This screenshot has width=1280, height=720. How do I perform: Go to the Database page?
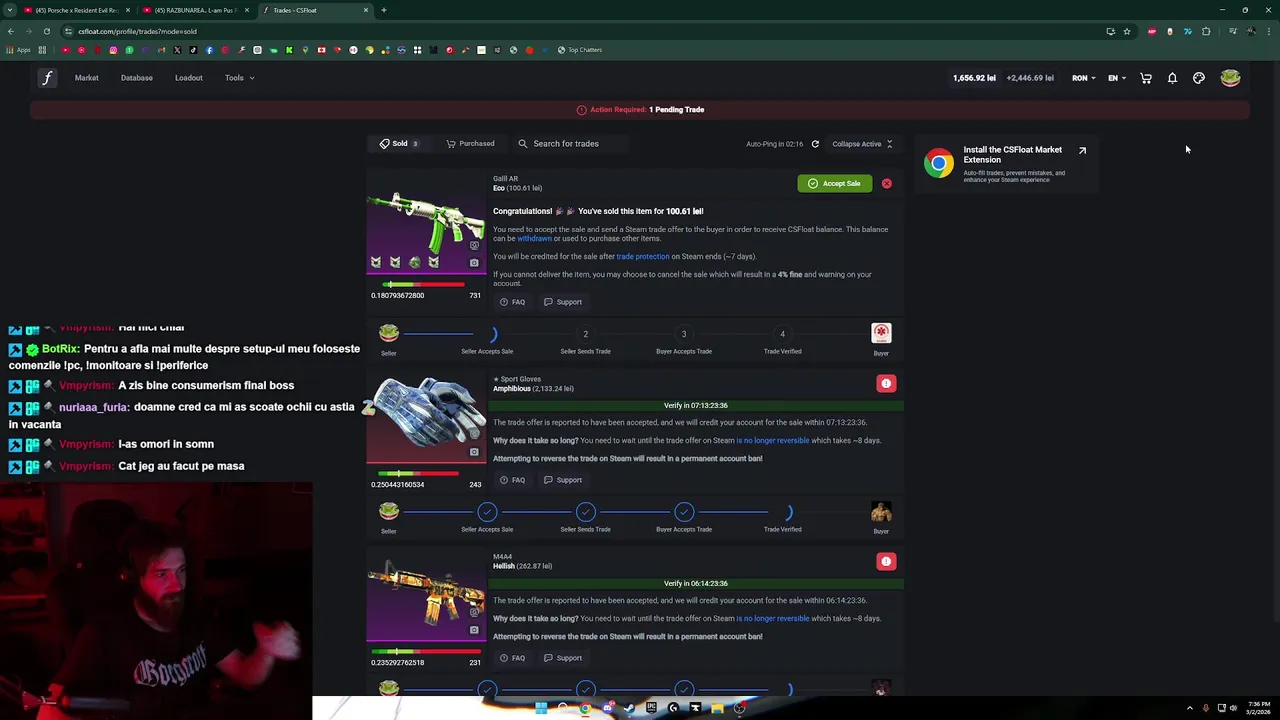click(x=137, y=78)
